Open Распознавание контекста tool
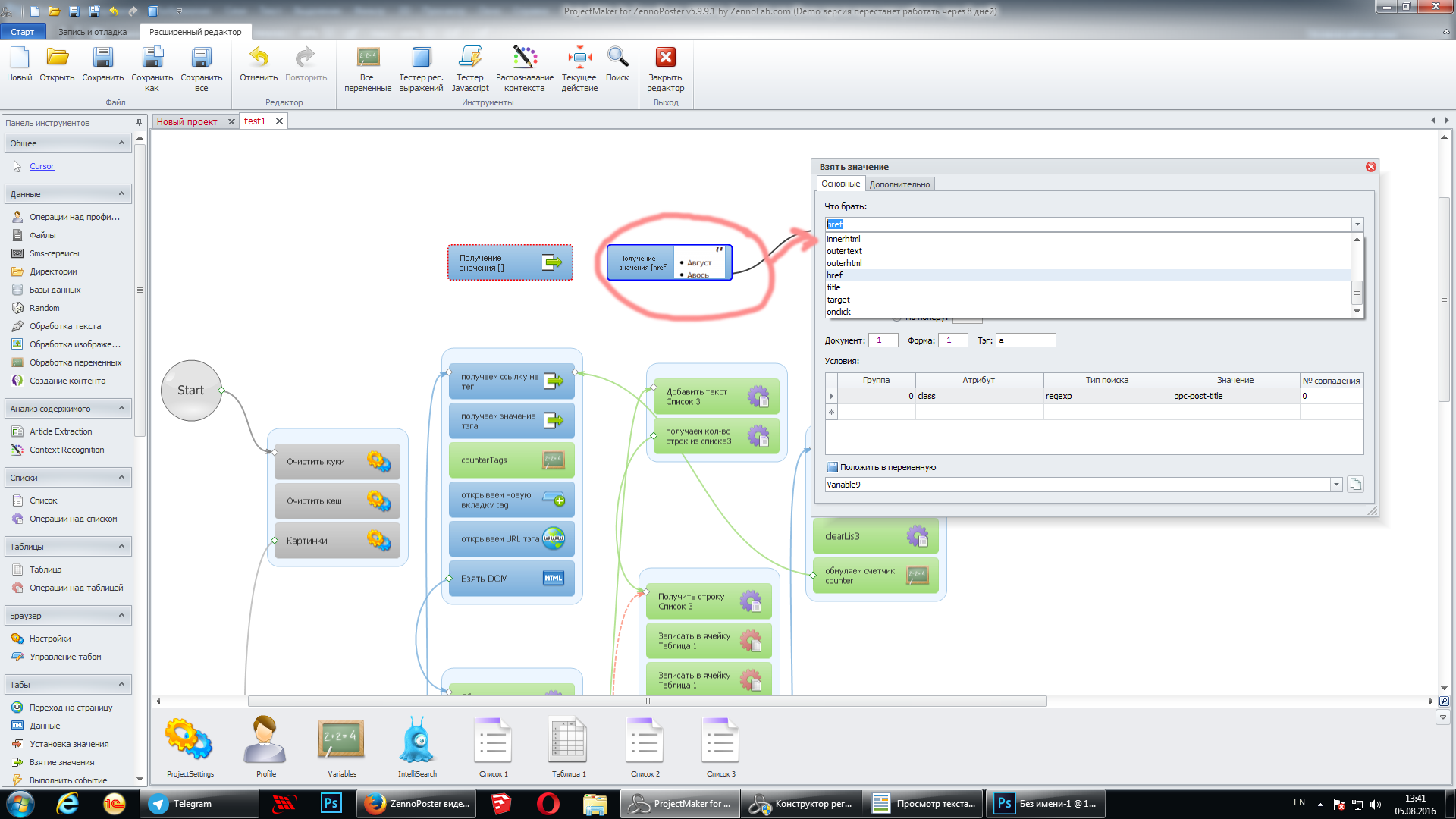 (x=525, y=58)
